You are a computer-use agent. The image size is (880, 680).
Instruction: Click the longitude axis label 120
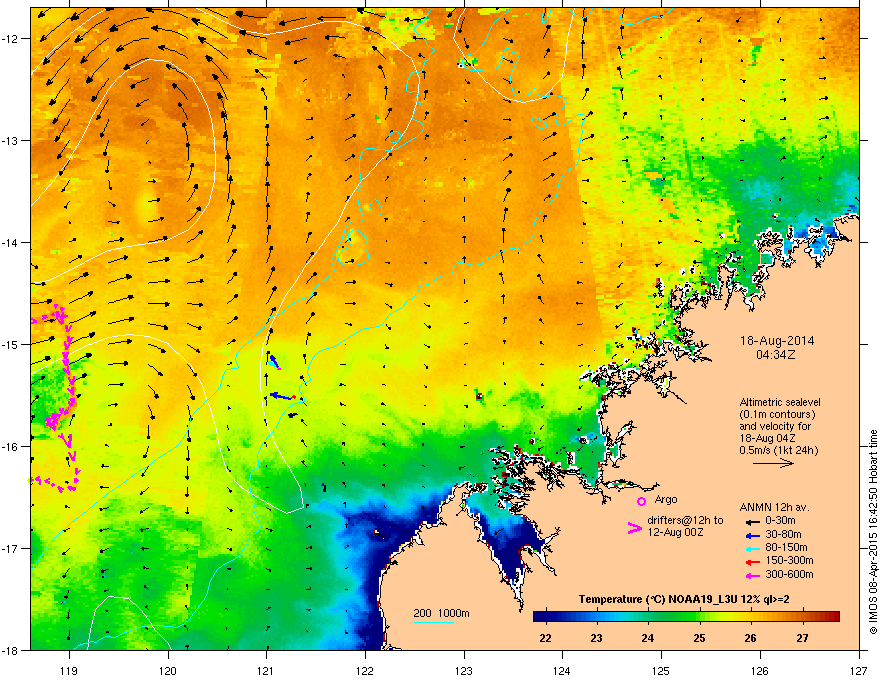168,671
